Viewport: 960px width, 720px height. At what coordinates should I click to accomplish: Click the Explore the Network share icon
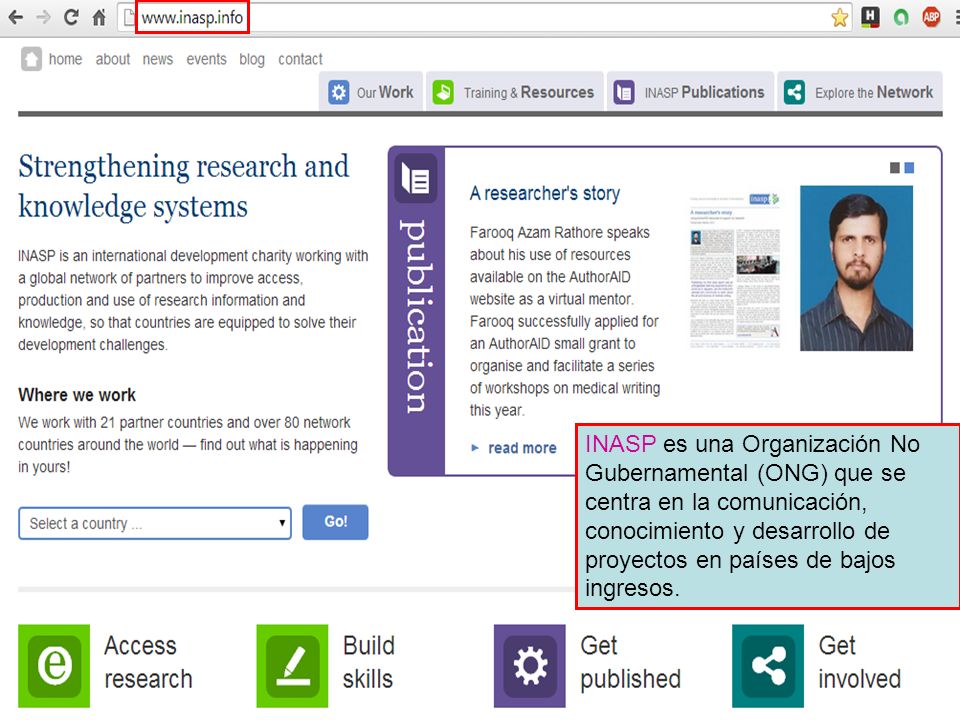click(x=794, y=92)
